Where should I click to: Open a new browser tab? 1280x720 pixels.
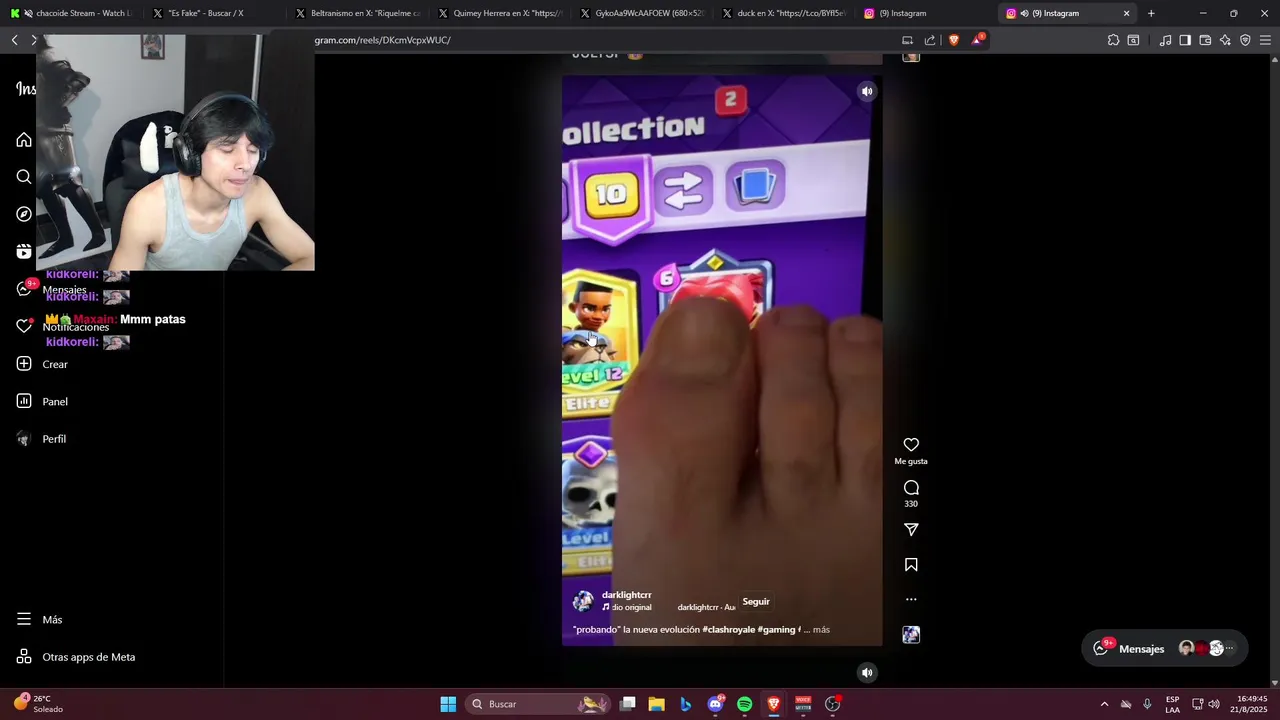[x=1151, y=13]
